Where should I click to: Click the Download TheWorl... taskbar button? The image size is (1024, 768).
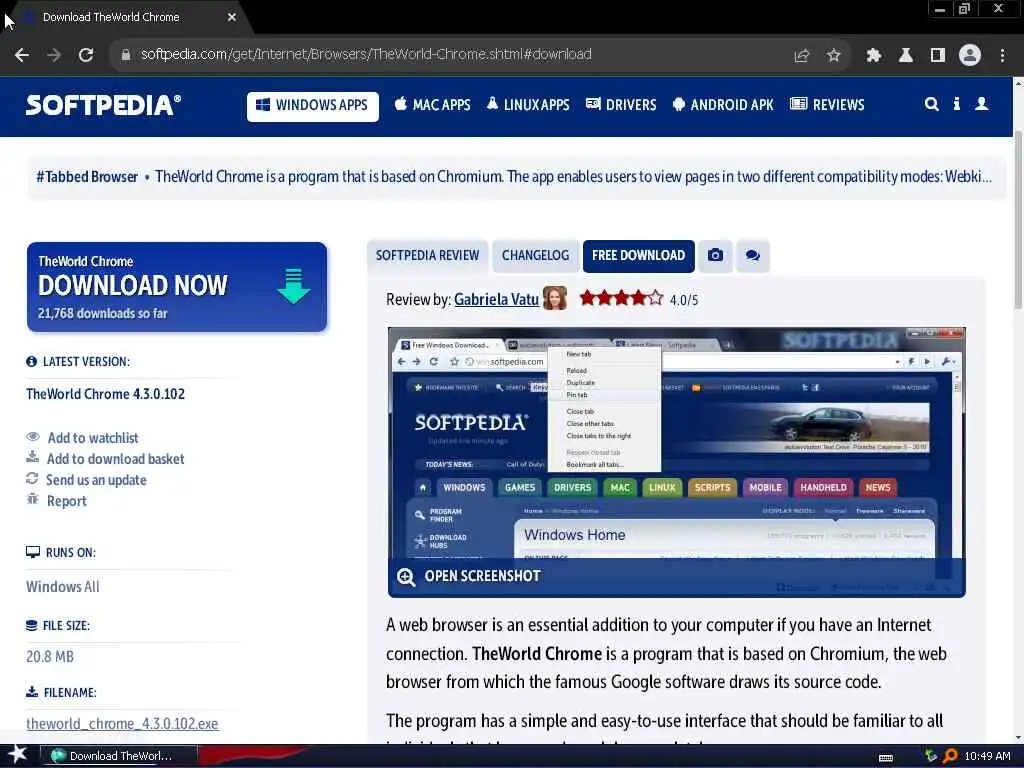click(119, 756)
